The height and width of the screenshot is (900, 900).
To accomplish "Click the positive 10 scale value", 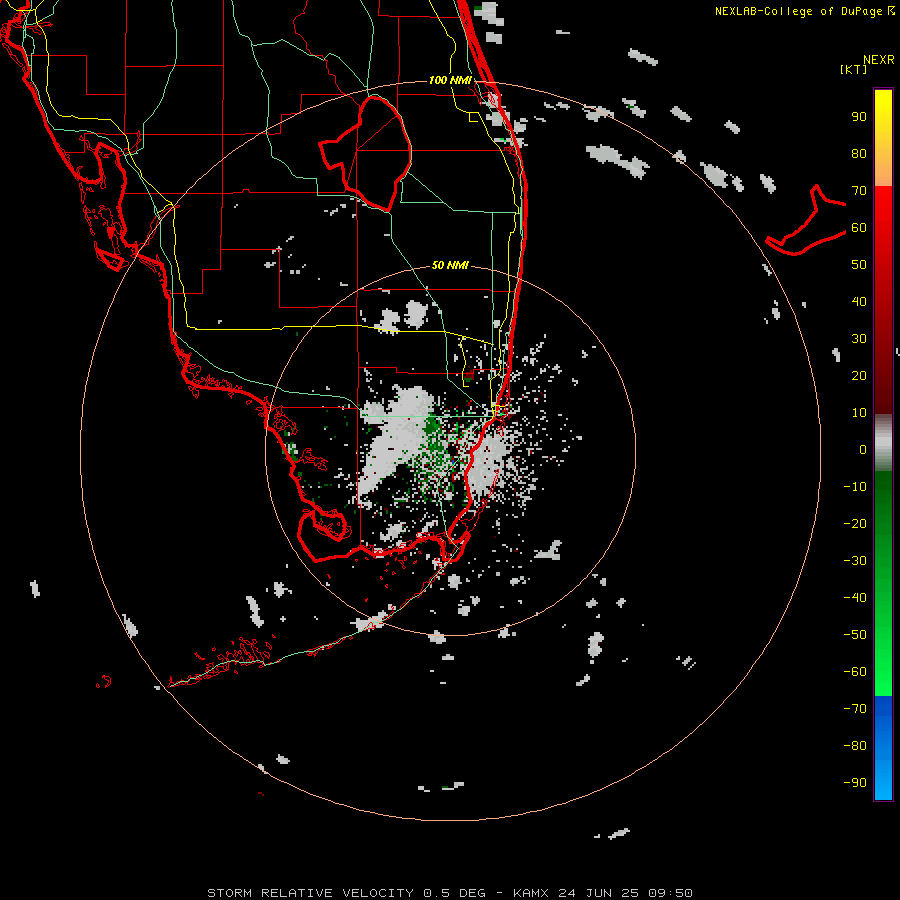I will pos(859,413).
